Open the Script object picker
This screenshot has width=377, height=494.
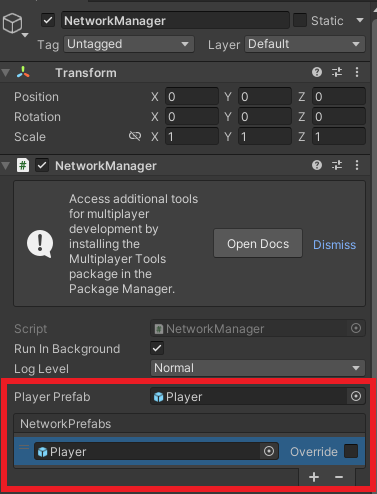point(356,328)
